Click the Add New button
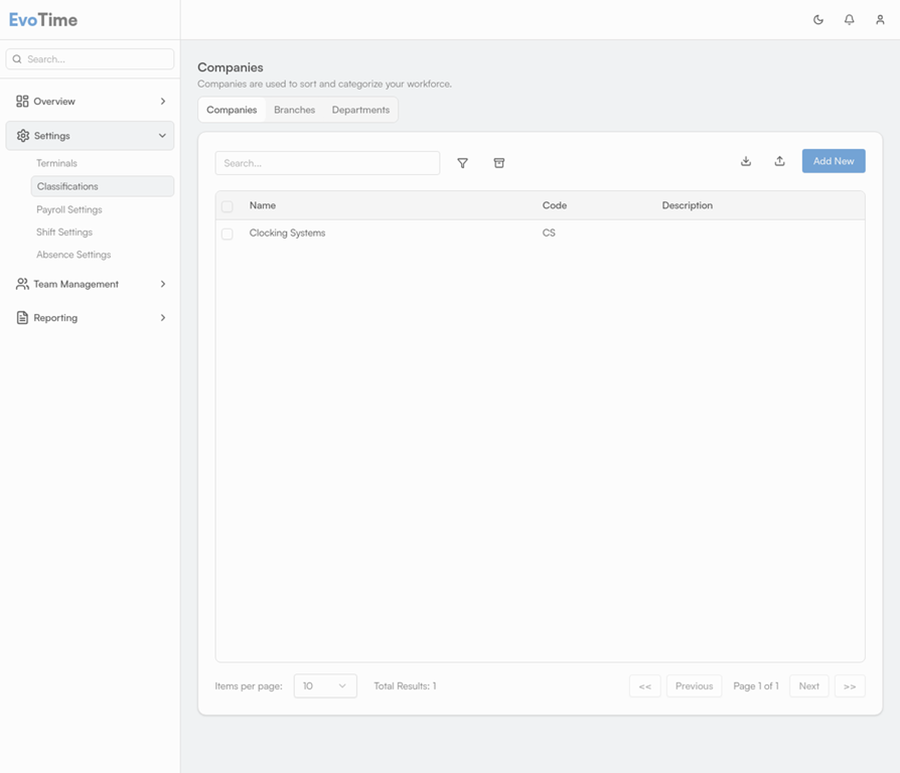Viewport: 900px width, 773px height. pos(833,161)
